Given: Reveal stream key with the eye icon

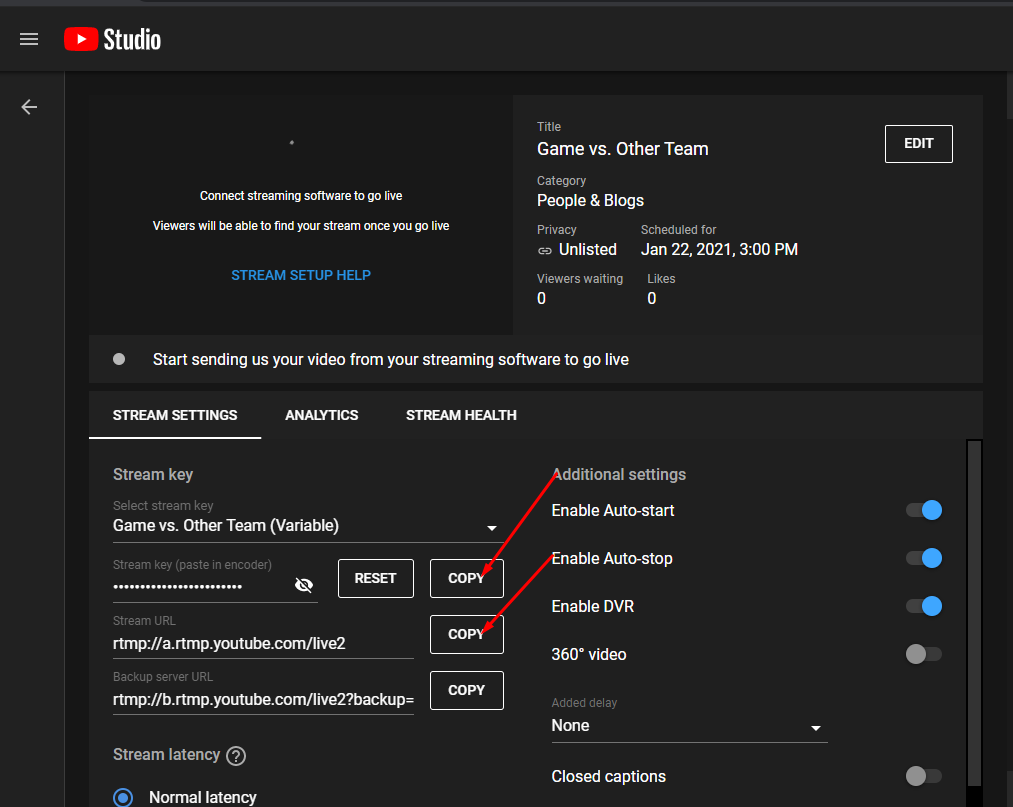Looking at the screenshot, I should 304,585.
